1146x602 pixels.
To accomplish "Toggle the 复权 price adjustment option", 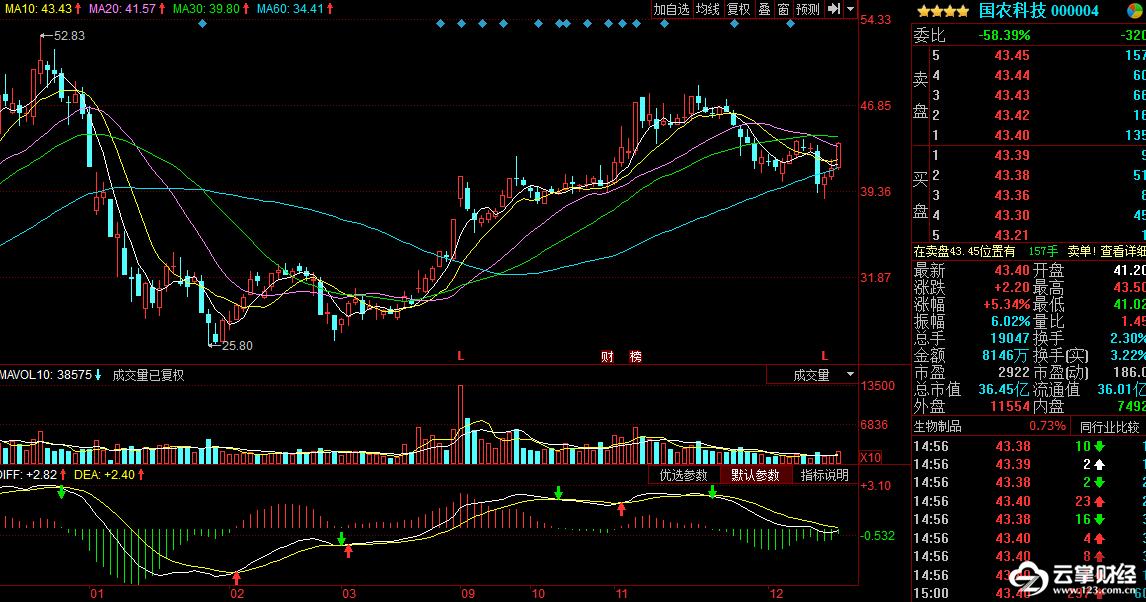I will coord(738,9).
